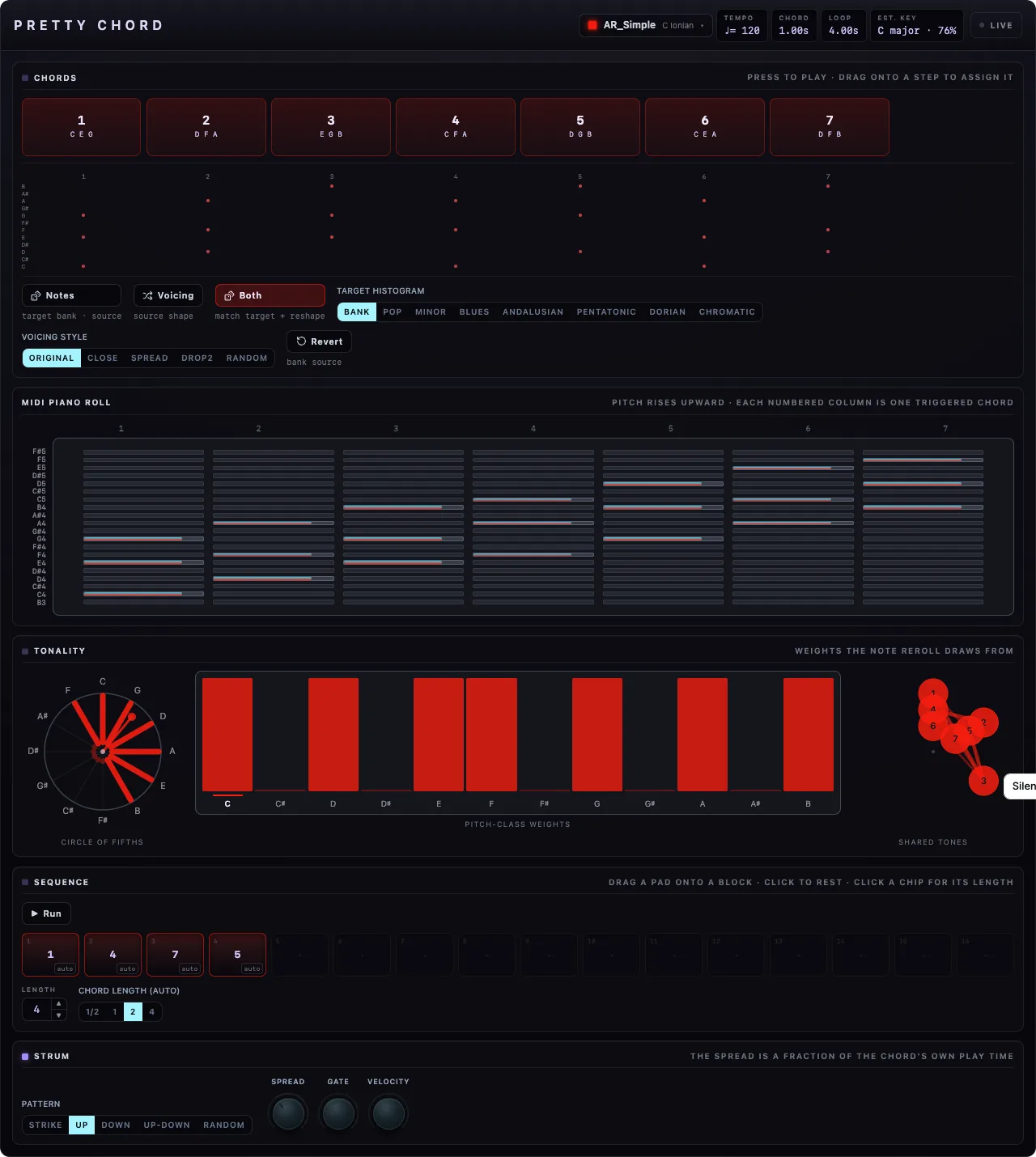This screenshot has height=1157, width=1036.
Task: Click the dice icon on Both button
Action: coord(229,296)
